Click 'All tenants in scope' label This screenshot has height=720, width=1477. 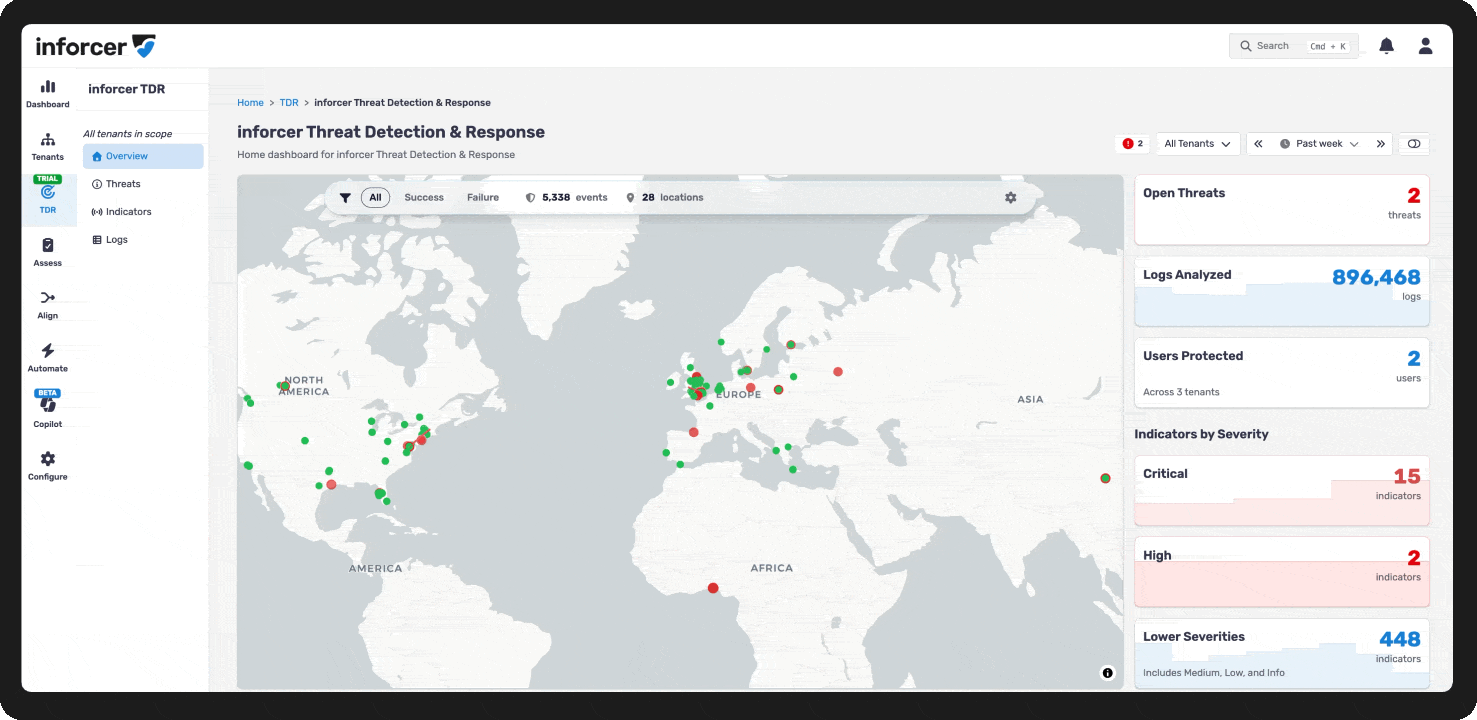[127, 134]
